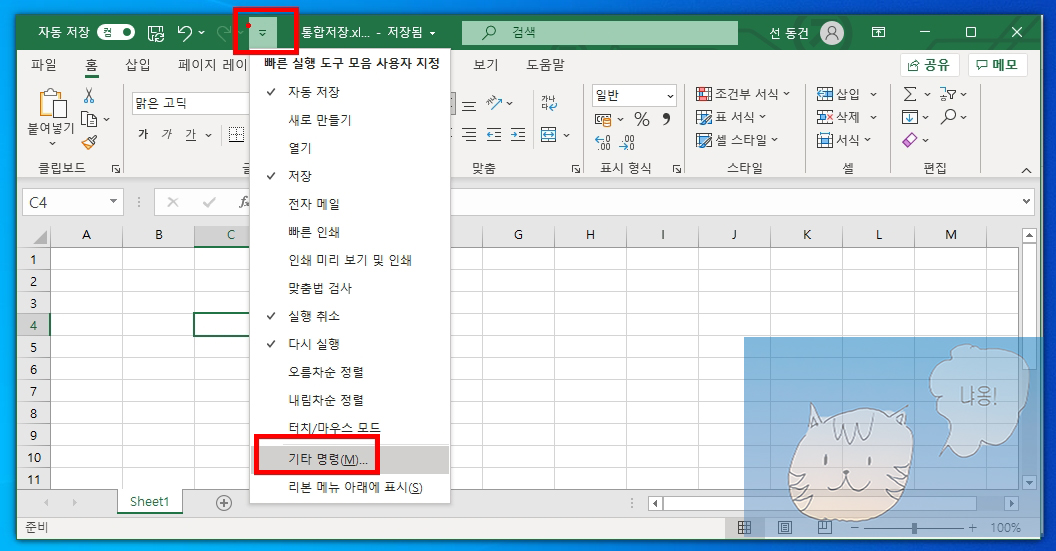Click the Decrease Decimal icon
The width and height of the screenshot is (1056, 551).
pos(627,142)
